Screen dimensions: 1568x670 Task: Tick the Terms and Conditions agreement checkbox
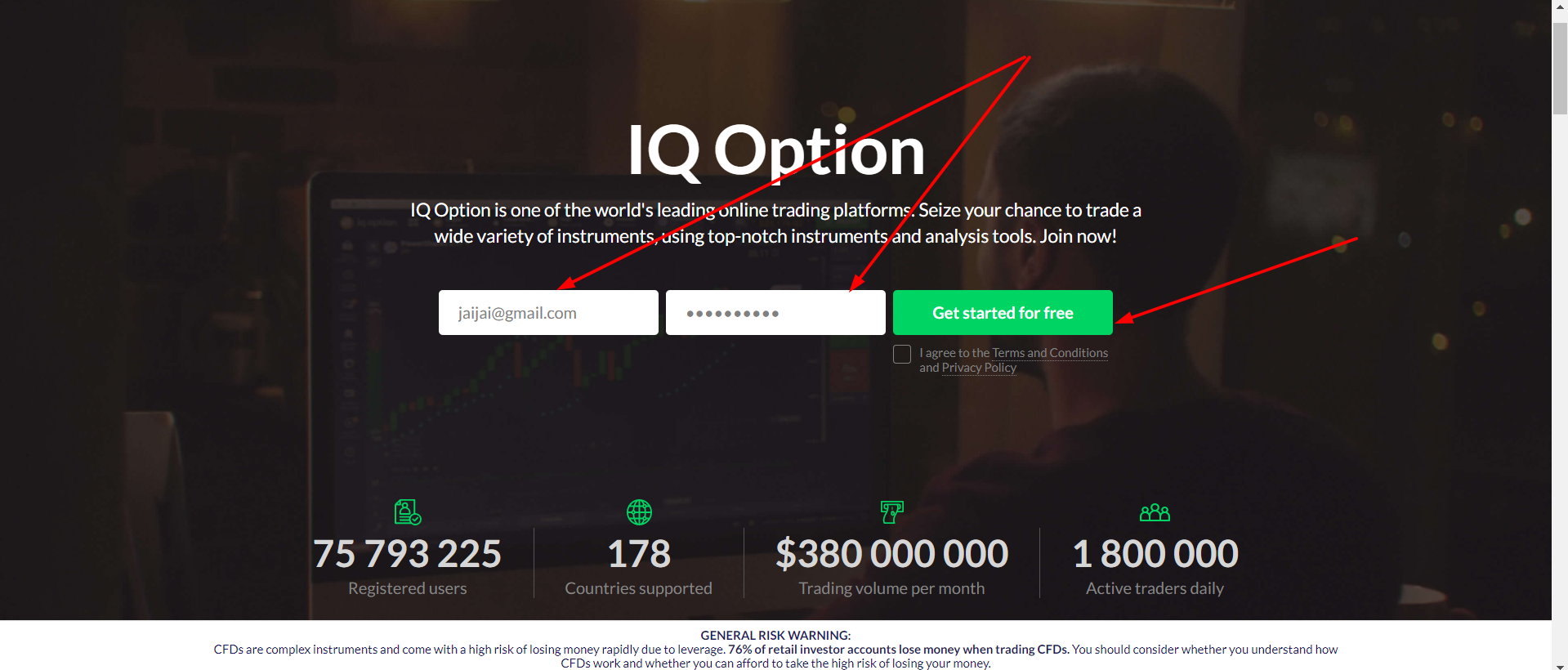click(902, 354)
